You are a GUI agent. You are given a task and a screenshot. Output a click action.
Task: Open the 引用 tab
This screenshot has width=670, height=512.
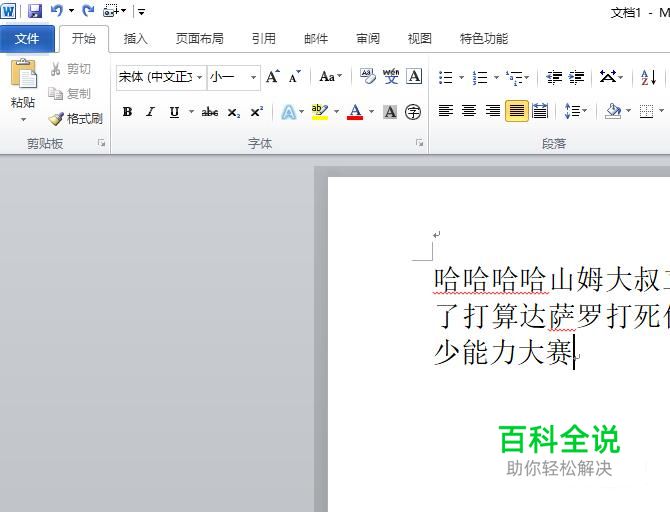point(263,39)
